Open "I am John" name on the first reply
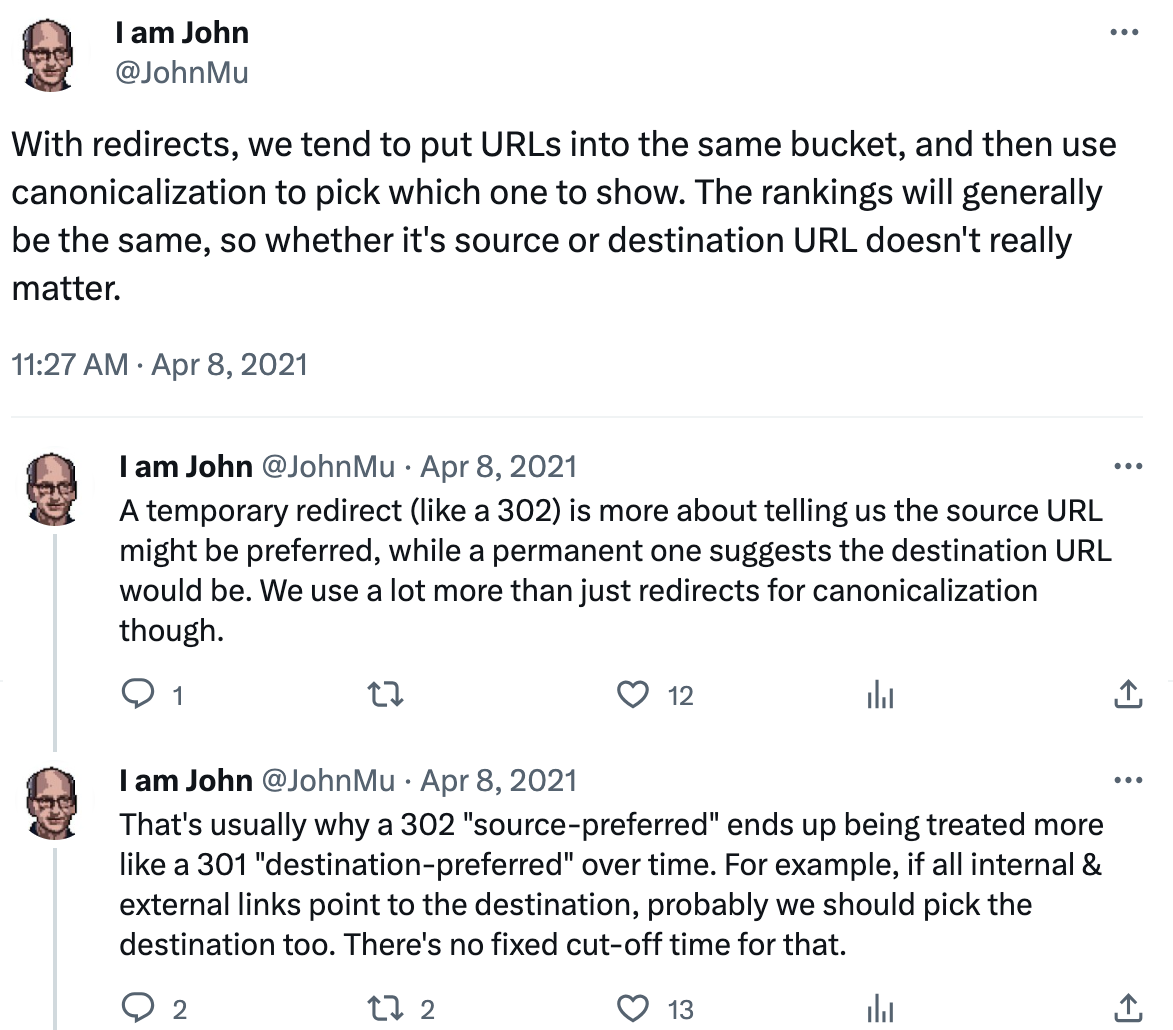The width and height of the screenshot is (1173, 1030). (x=185, y=467)
